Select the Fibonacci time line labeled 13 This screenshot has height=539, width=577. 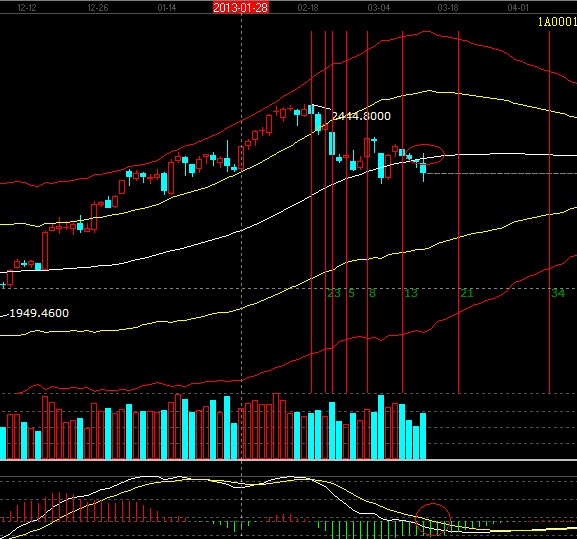(x=403, y=212)
